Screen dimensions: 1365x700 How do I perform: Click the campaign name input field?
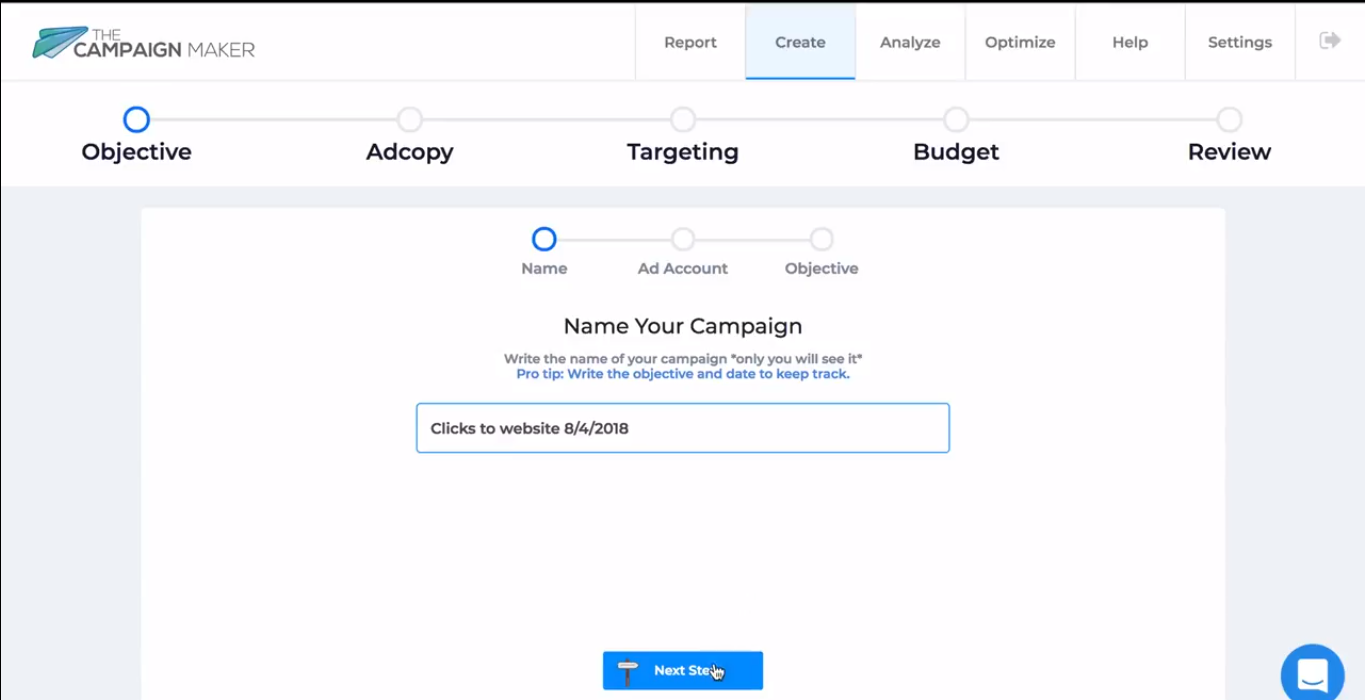tap(682, 427)
